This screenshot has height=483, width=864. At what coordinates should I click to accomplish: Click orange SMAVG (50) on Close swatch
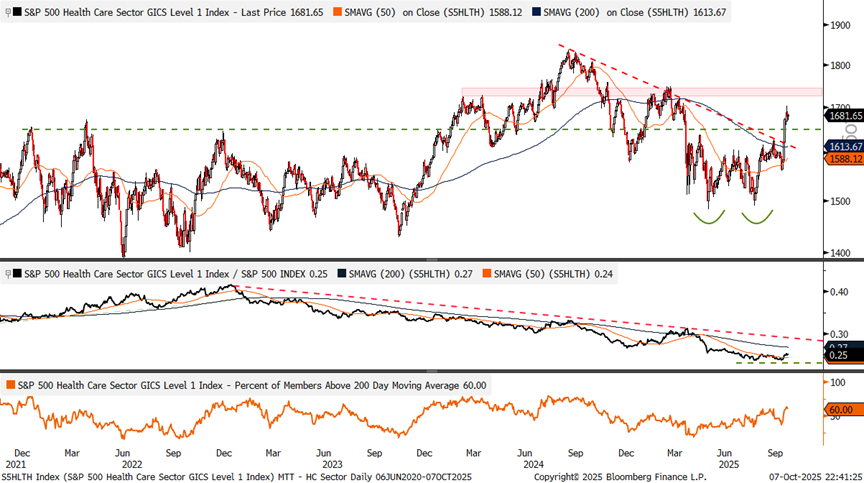click(337, 12)
